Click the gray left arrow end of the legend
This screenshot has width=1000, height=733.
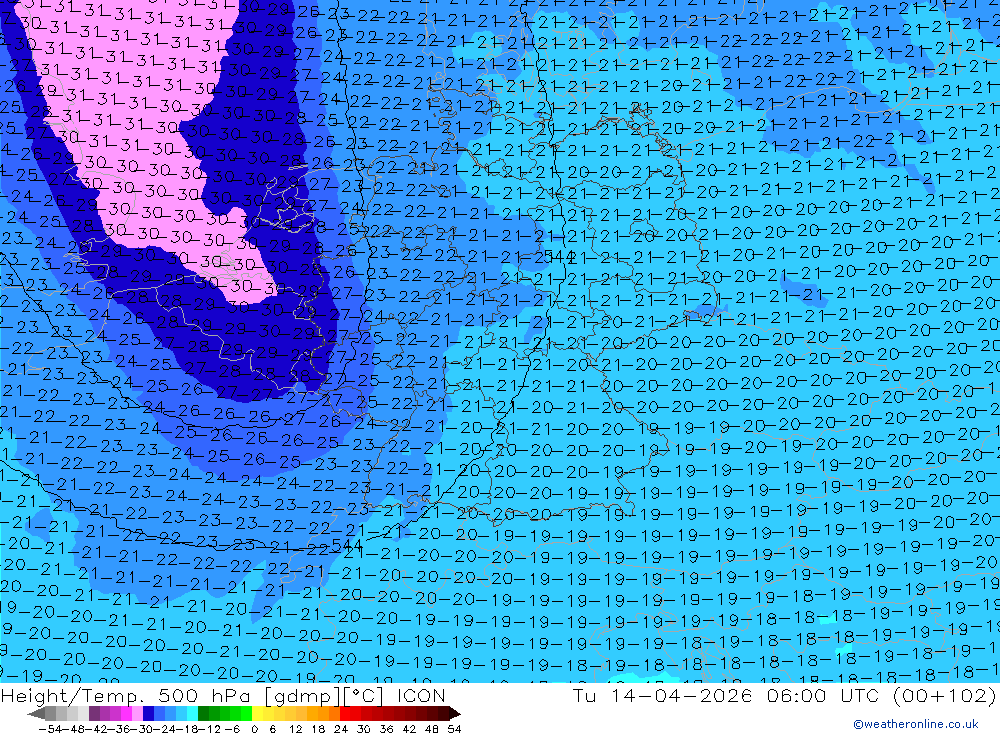[x=36, y=713]
